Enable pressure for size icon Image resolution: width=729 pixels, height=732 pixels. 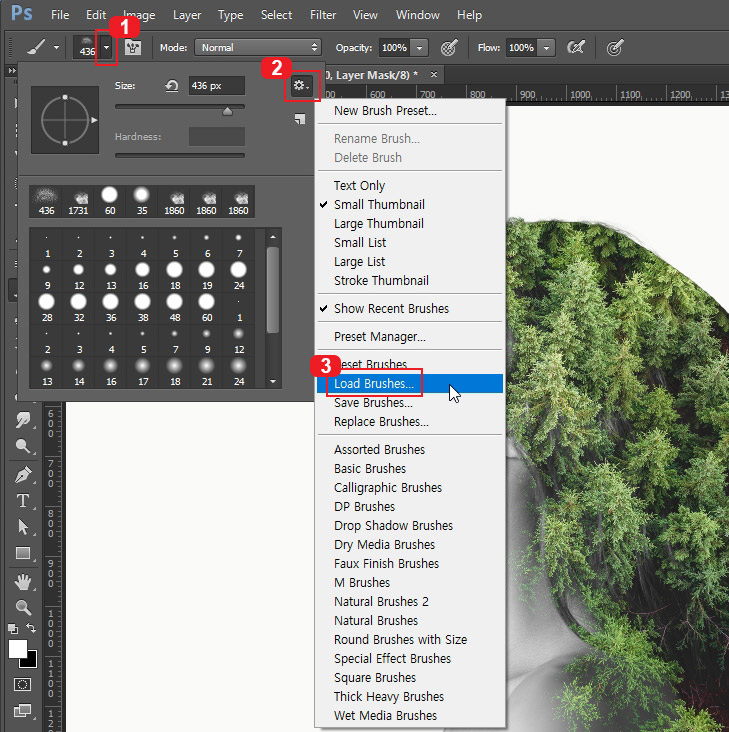[x=615, y=47]
